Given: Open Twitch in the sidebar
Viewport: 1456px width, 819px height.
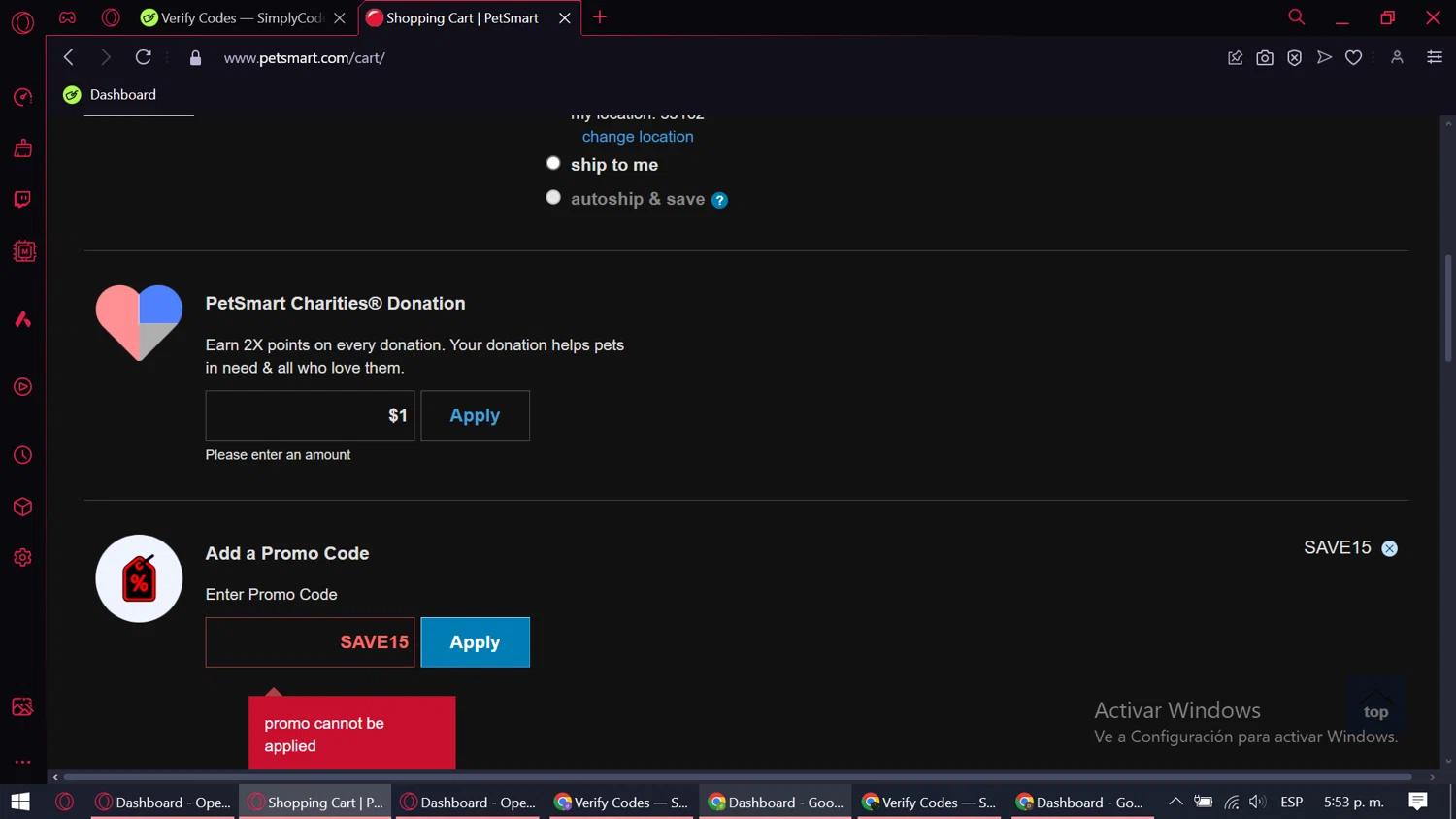Looking at the screenshot, I should pos(22,200).
